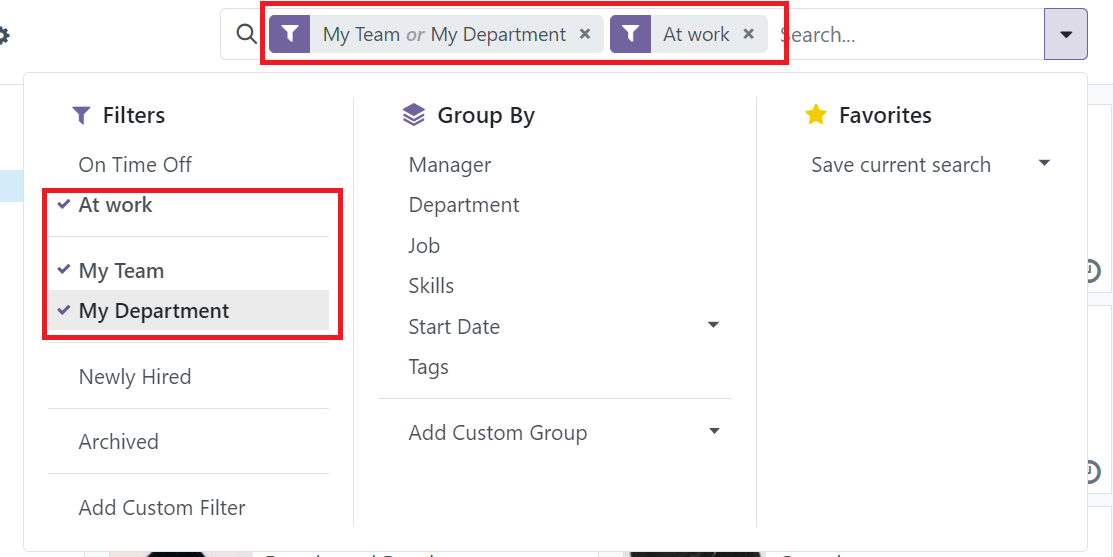Remove the My Team or My Department filter
The width and height of the screenshot is (1113, 557).
pos(585,34)
